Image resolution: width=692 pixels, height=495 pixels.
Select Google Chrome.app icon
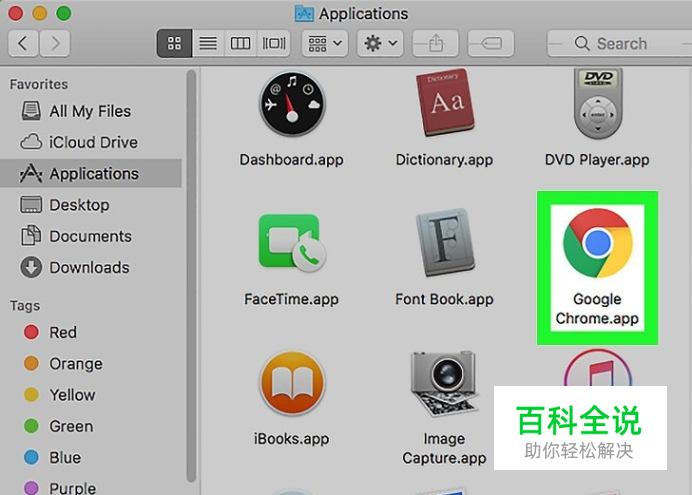(598, 243)
